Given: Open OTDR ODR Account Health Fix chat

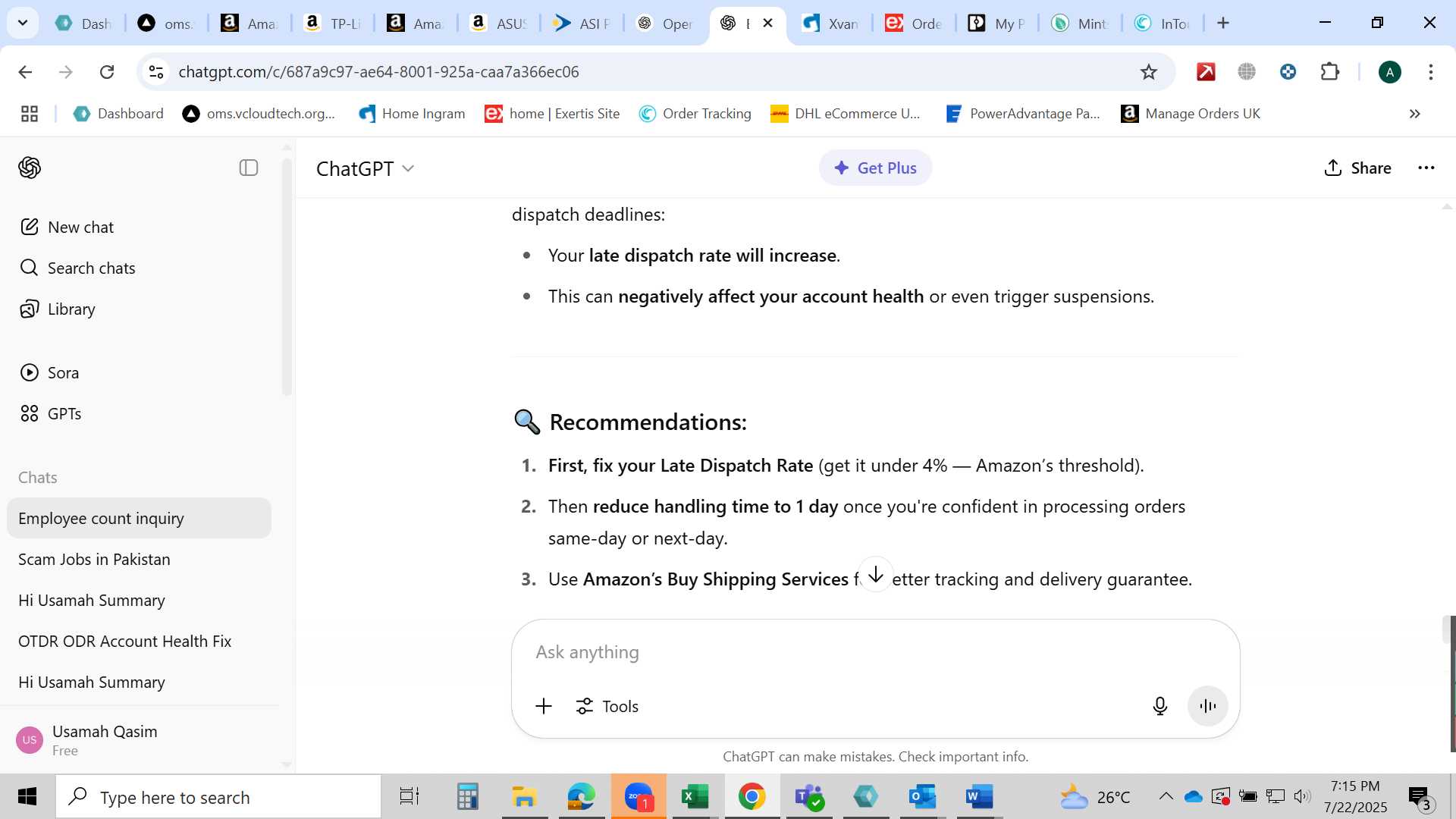Looking at the screenshot, I should tap(139, 641).
